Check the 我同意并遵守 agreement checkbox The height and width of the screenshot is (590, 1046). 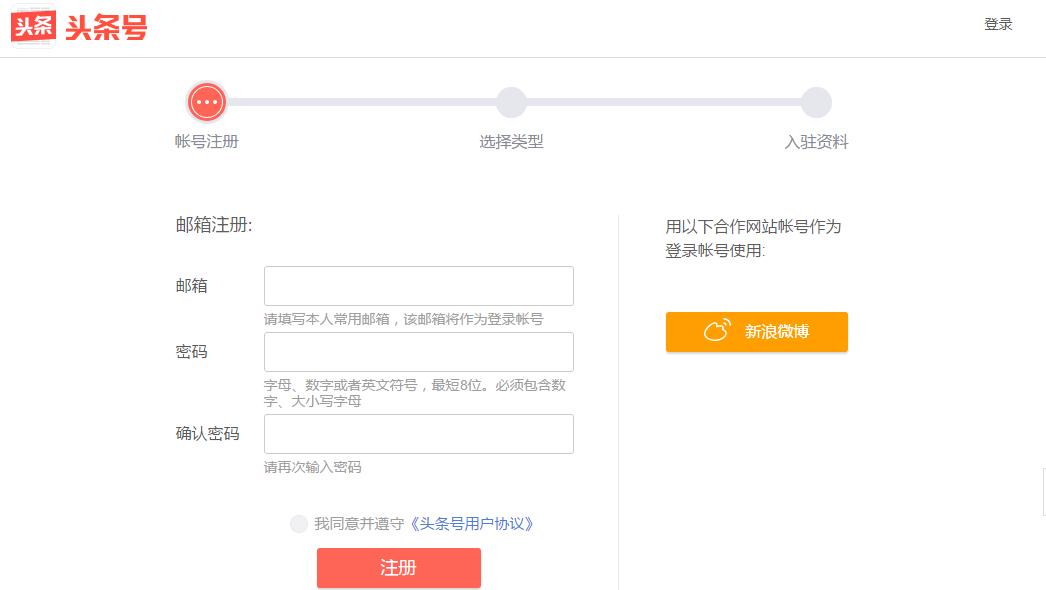coord(299,524)
